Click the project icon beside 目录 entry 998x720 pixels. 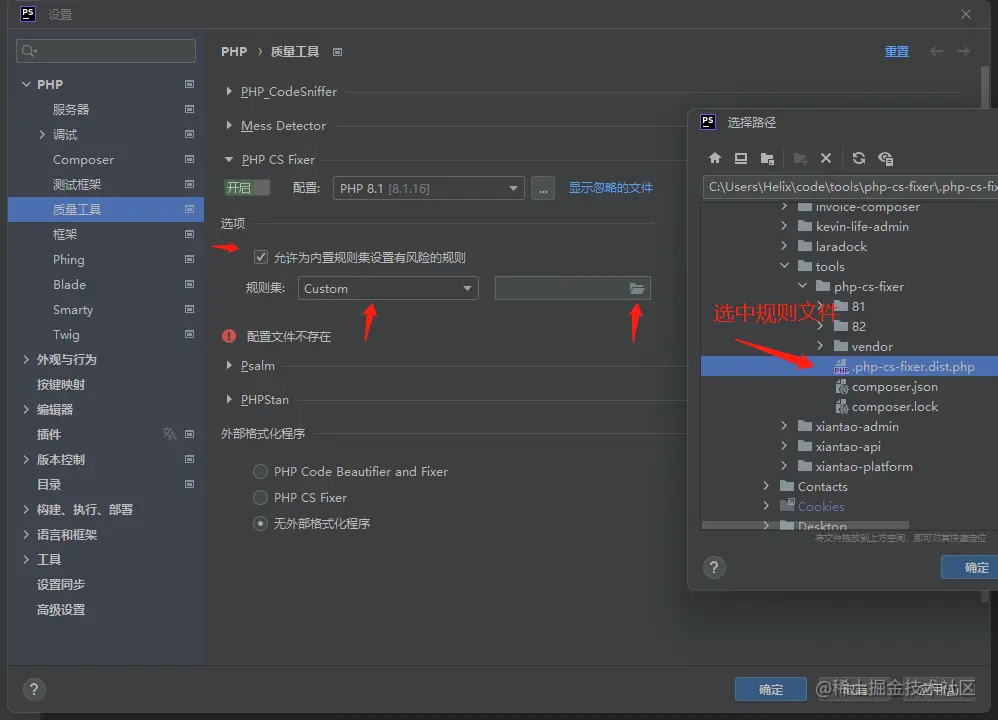(x=189, y=484)
